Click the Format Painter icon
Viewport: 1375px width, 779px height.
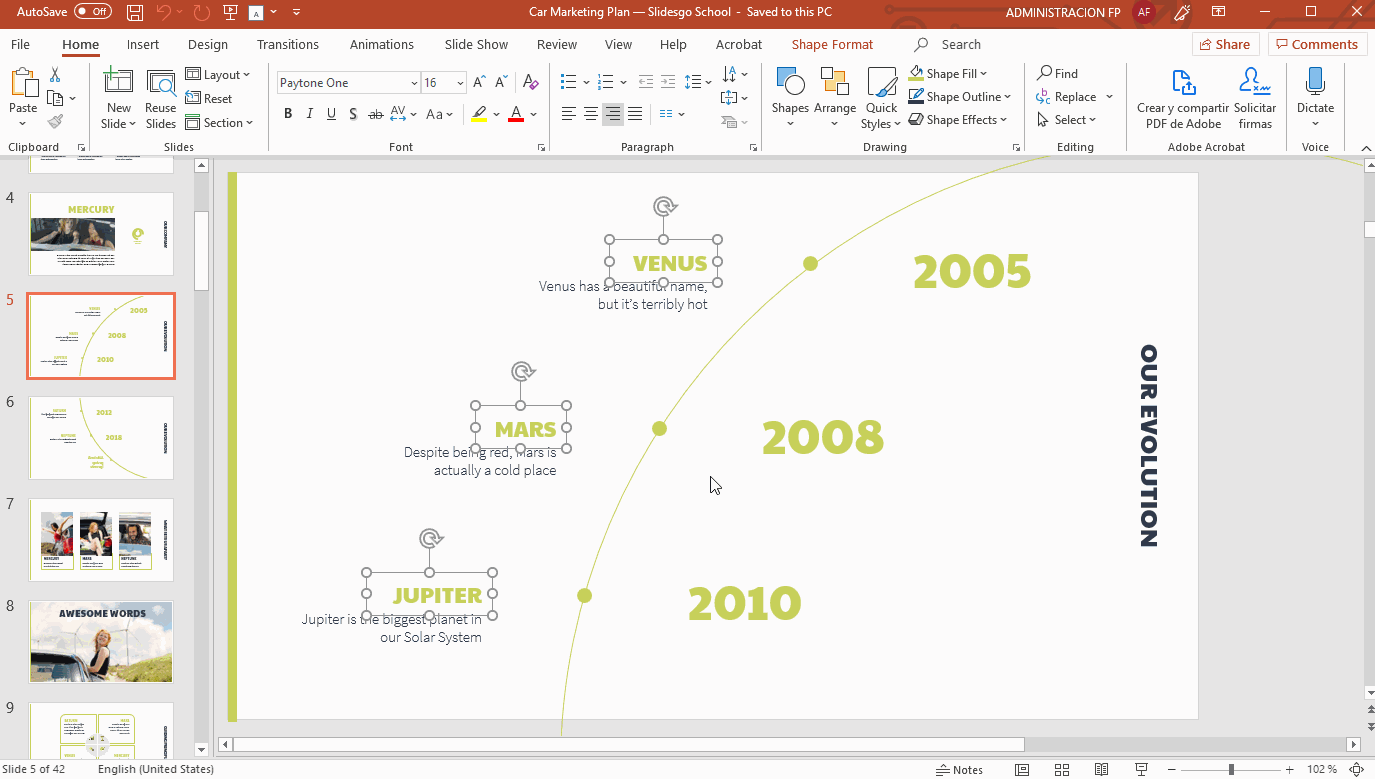click(55, 122)
